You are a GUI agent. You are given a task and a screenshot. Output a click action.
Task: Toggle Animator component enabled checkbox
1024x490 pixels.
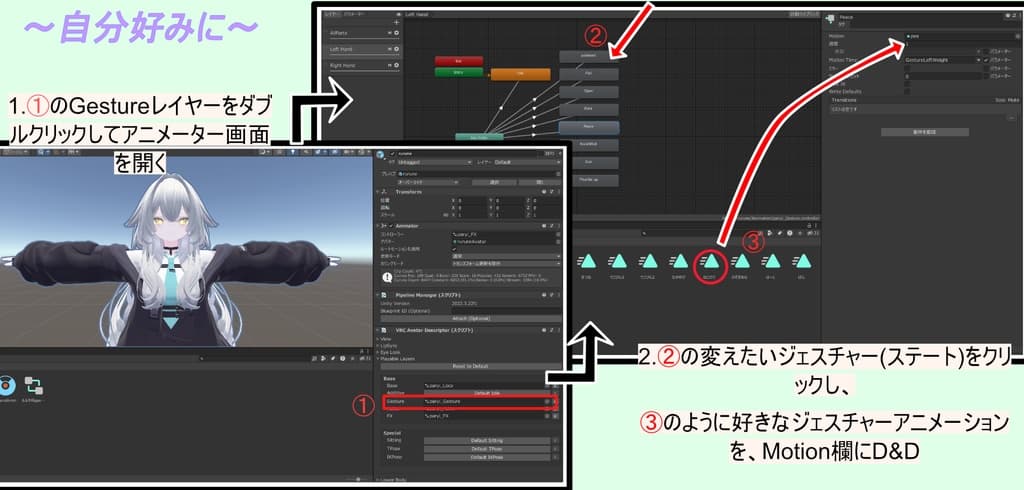point(391,225)
